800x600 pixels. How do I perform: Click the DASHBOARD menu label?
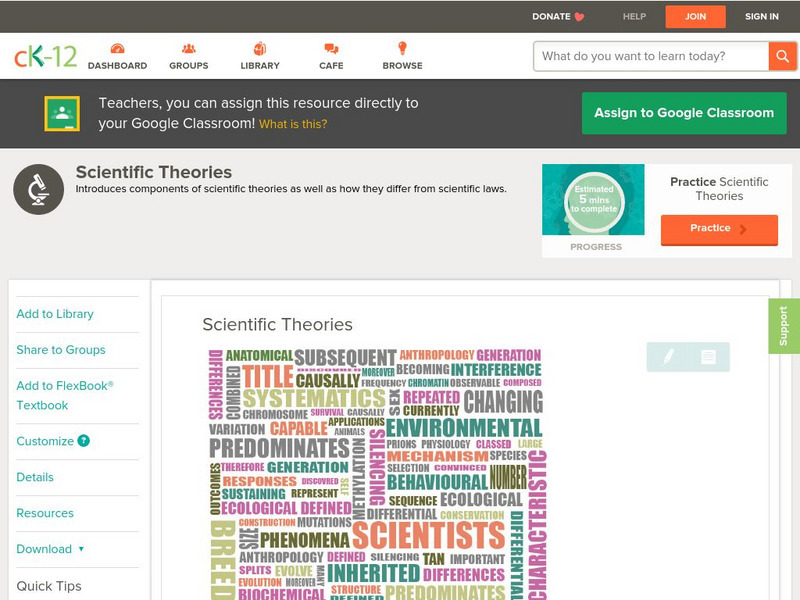pos(117,66)
